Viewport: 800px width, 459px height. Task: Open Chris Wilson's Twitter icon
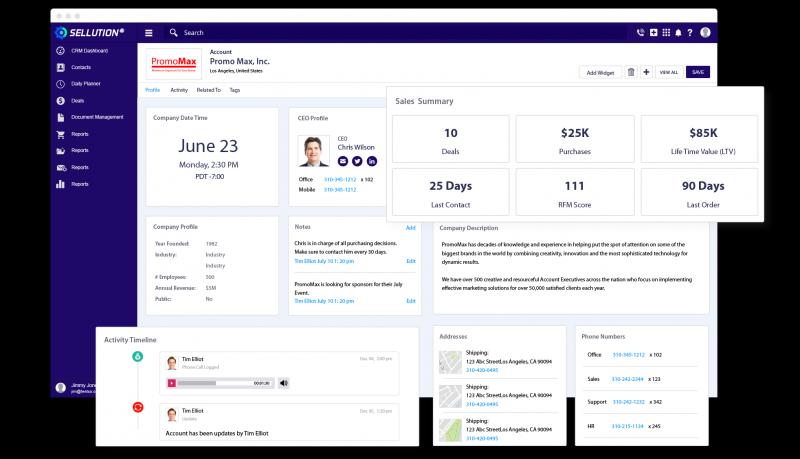[357, 161]
